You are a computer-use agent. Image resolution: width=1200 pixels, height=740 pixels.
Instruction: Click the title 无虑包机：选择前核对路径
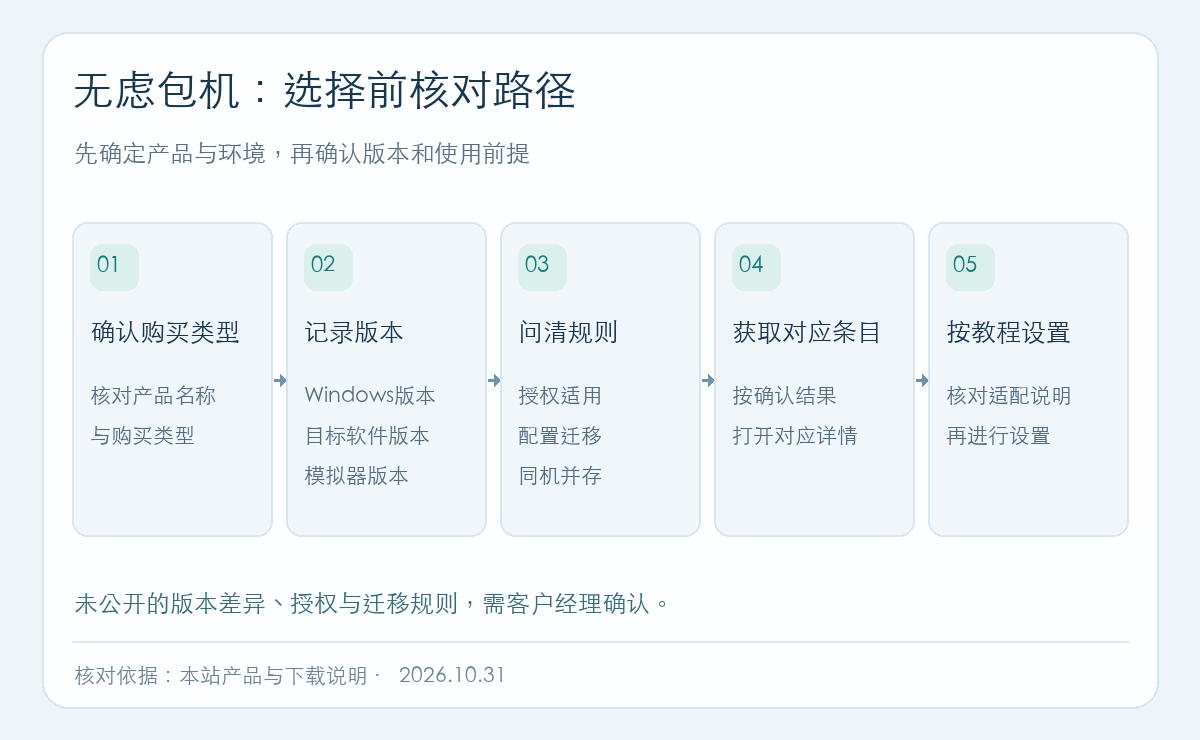(325, 91)
